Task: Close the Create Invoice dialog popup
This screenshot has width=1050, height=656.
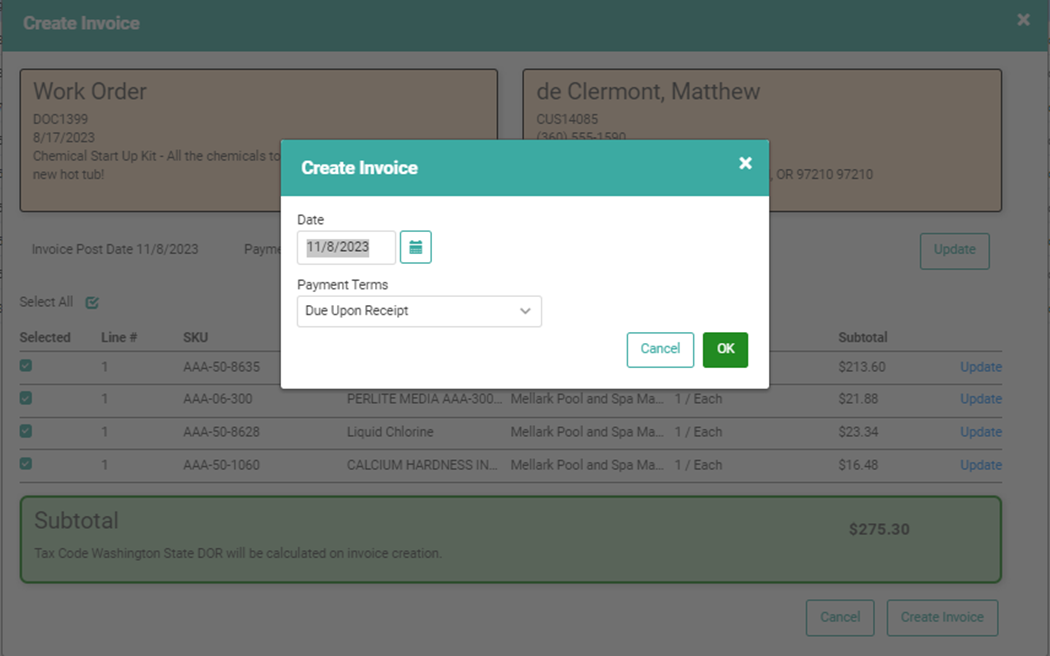Action: pyautogui.click(x=745, y=163)
